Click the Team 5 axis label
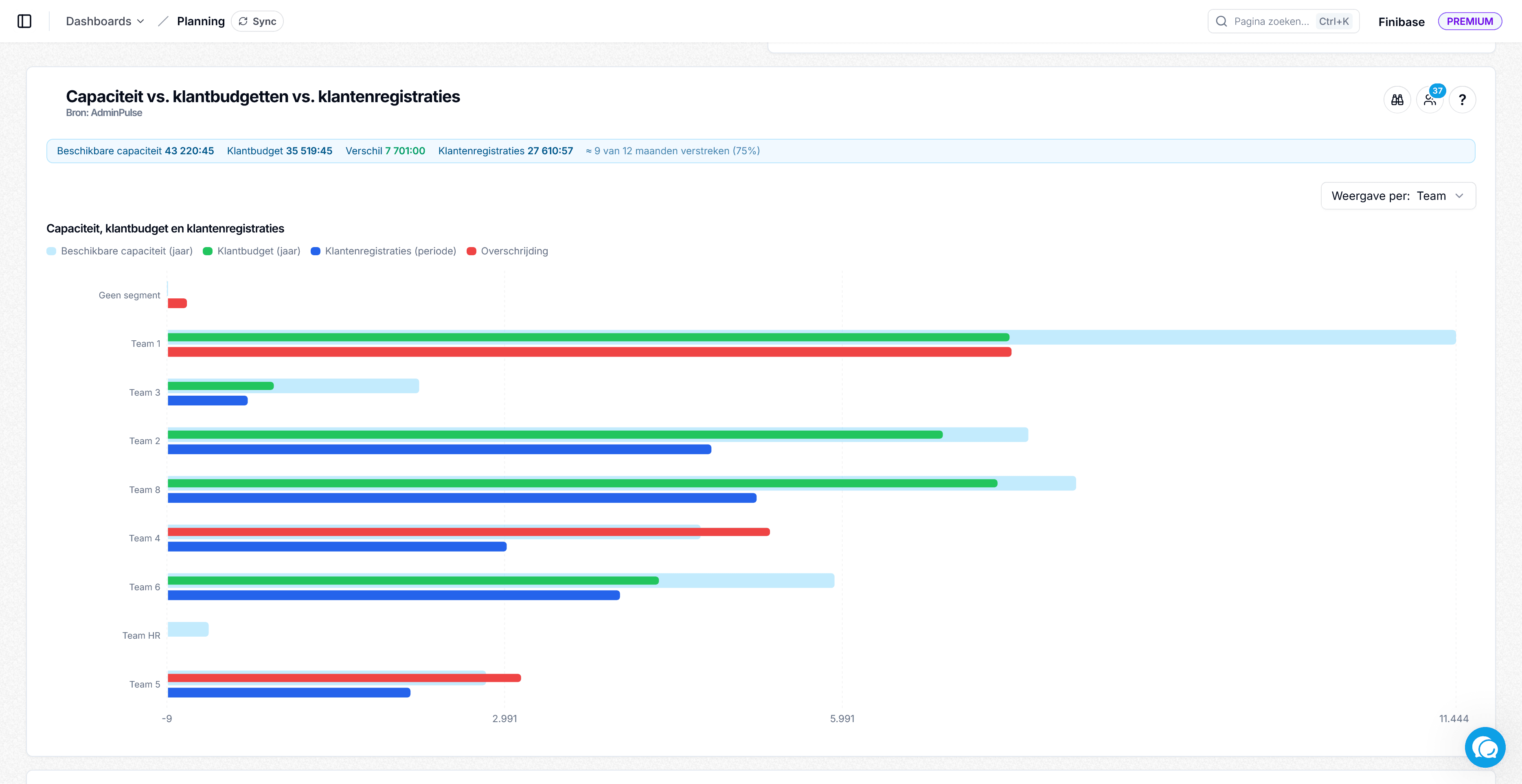The height and width of the screenshot is (784, 1522). [x=145, y=684]
